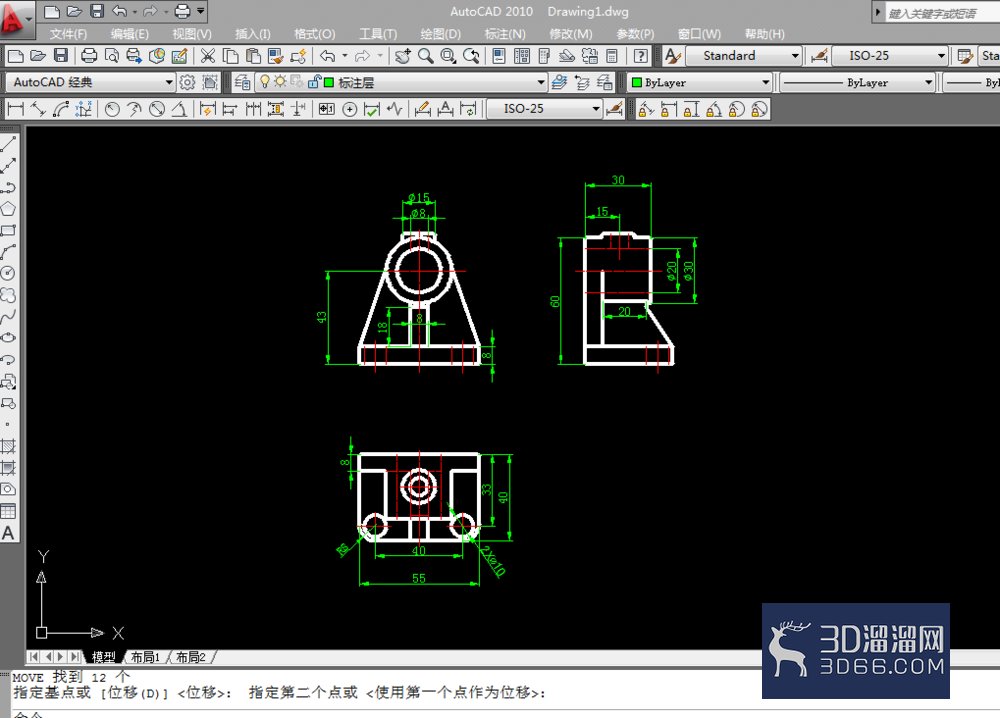The image size is (1000, 718).
Task: Click the Aligned dimension tool
Action: 38,109
